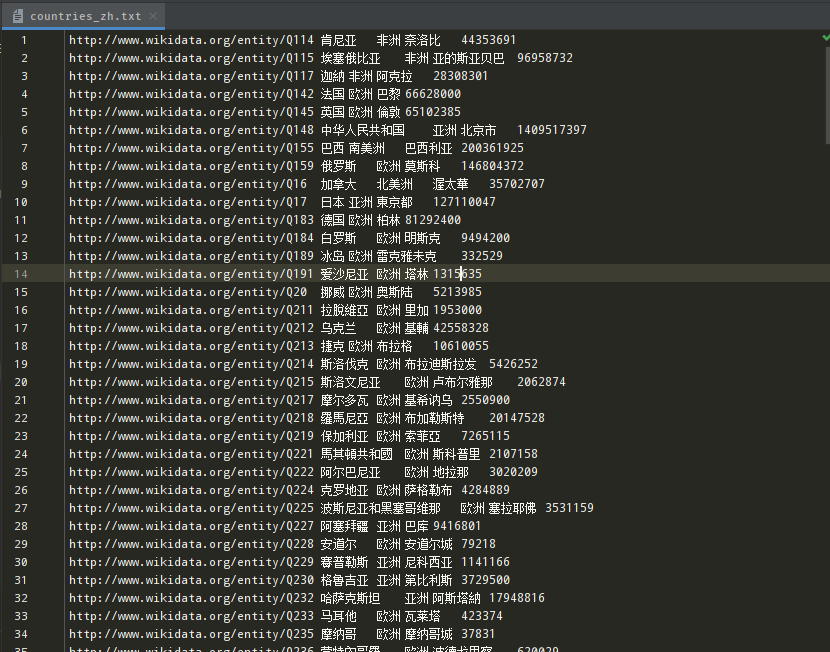Click the capital name 布拉迪斯拉发

tap(440, 364)
